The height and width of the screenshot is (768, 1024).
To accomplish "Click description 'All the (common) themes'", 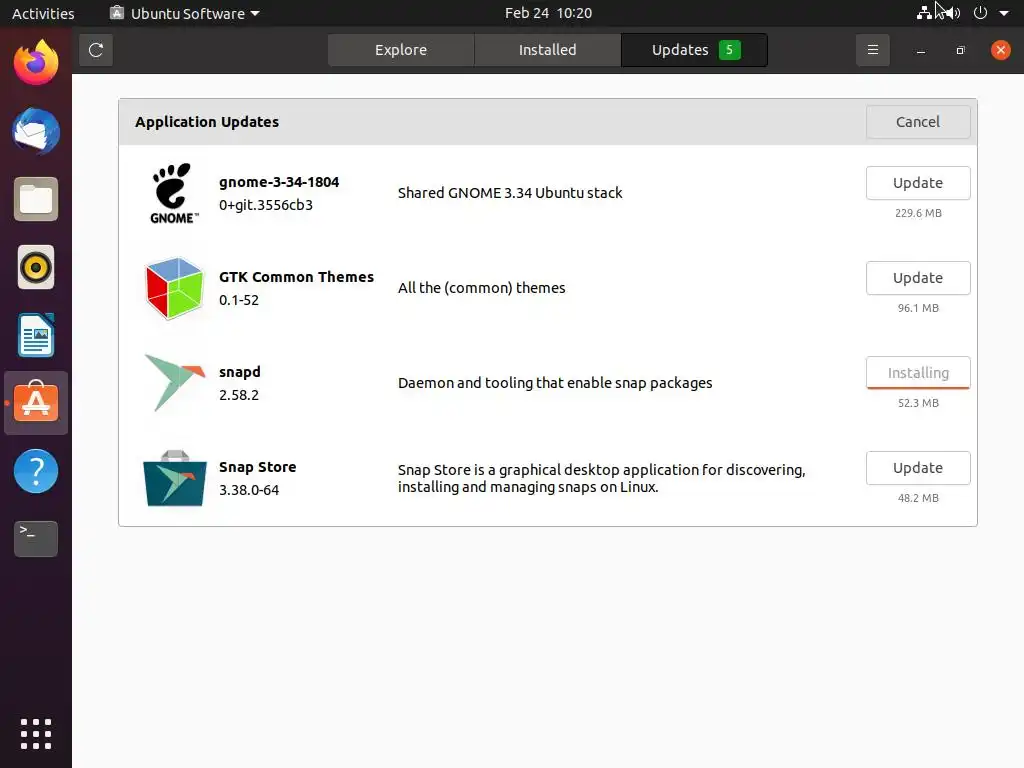I will [x=481, y=288].
